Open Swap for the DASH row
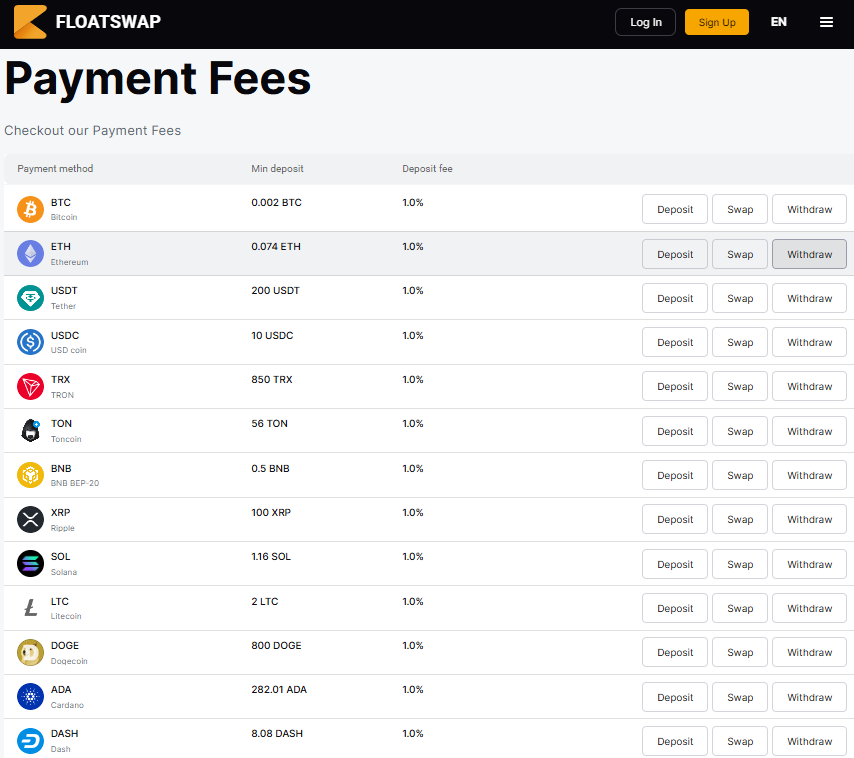 [740, 742]
